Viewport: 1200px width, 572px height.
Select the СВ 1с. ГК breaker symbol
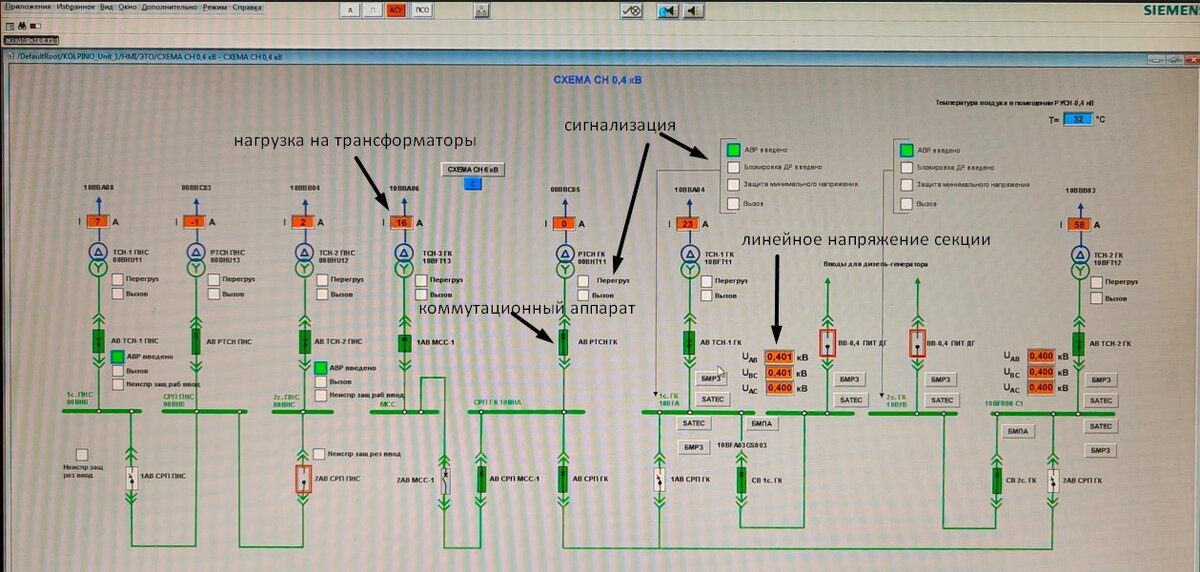741,479
